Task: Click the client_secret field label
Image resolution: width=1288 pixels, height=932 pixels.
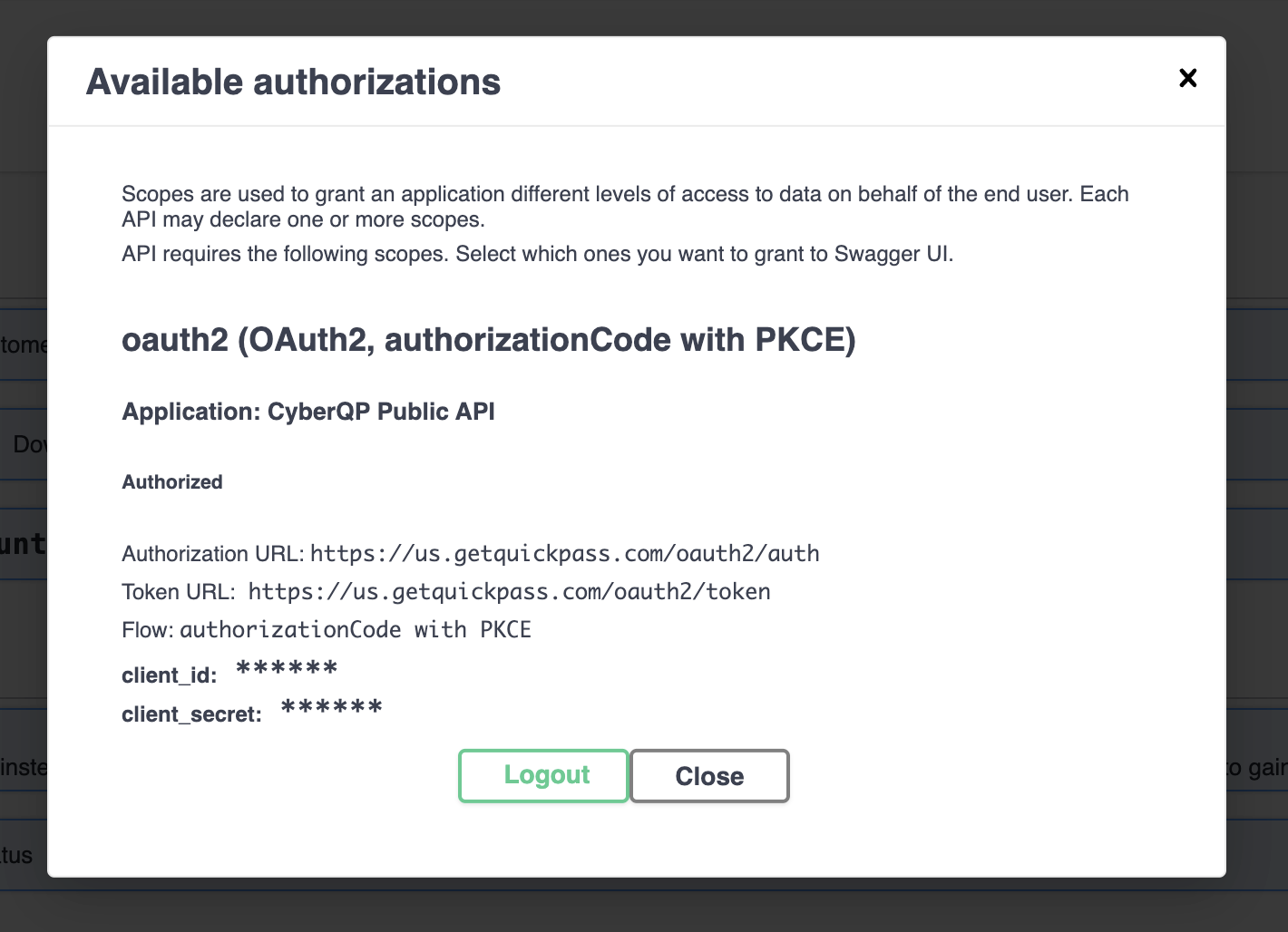Action: (192, 714)
